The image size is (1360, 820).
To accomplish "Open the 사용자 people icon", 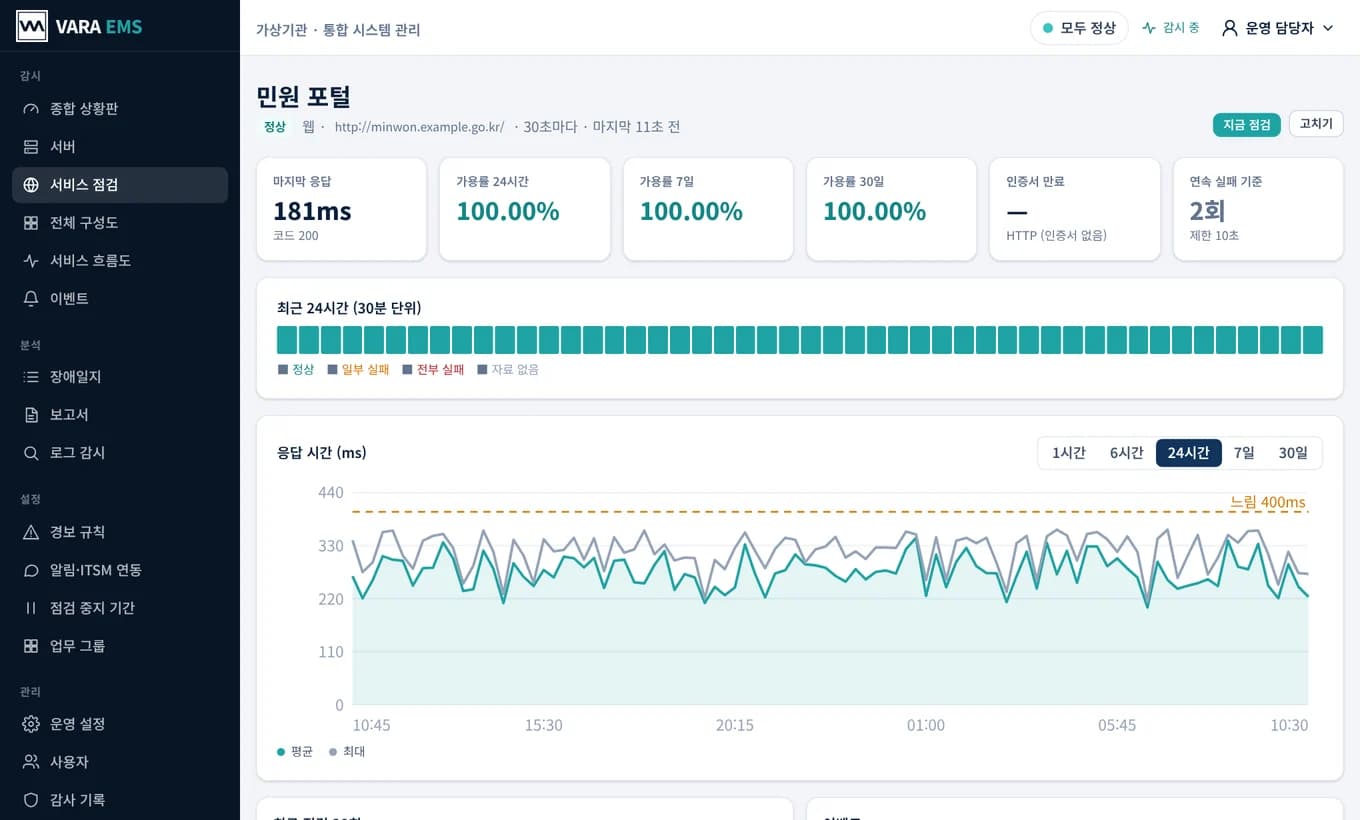I will [31, 761].
